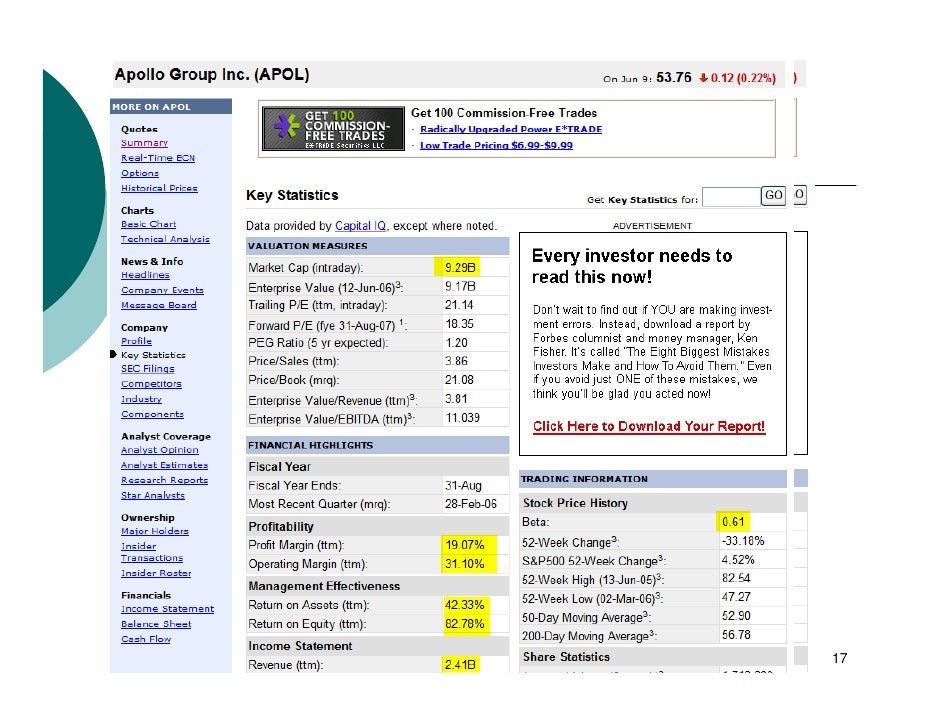Screen dimensions: 942x728
Task: Select the Enterprise Value/EBITDA value 11.039
Action: [462, 417]
